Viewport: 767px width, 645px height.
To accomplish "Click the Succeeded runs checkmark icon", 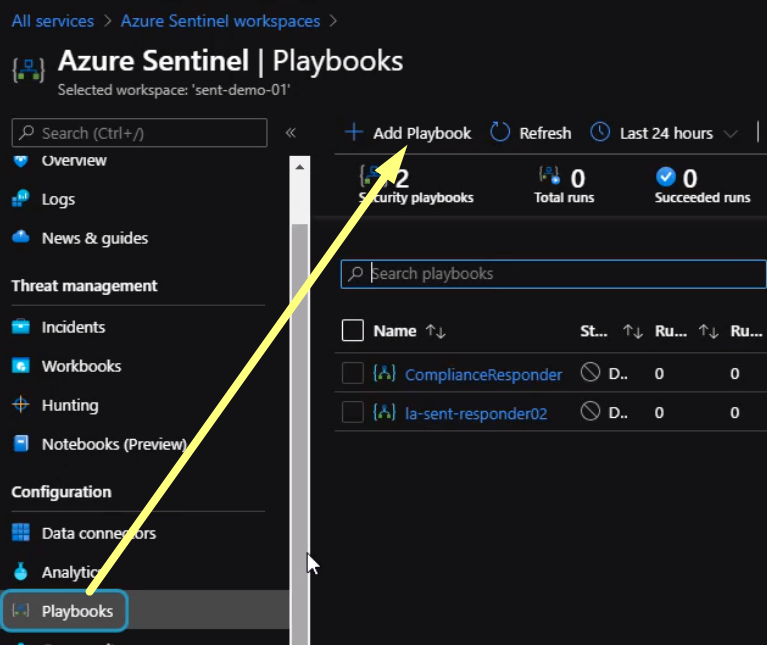I will point(666,177).
